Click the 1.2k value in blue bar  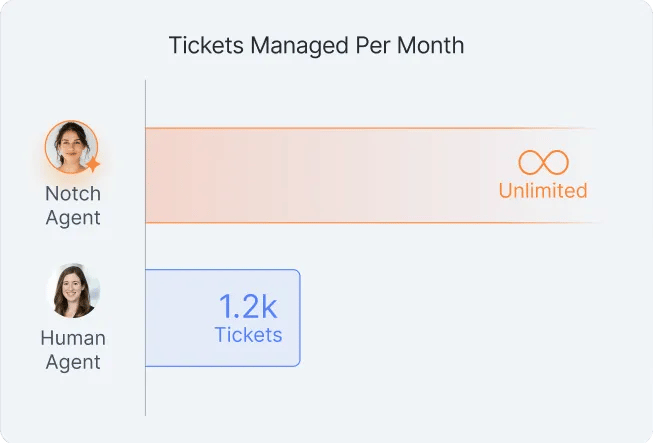click(x=248, y=307)
